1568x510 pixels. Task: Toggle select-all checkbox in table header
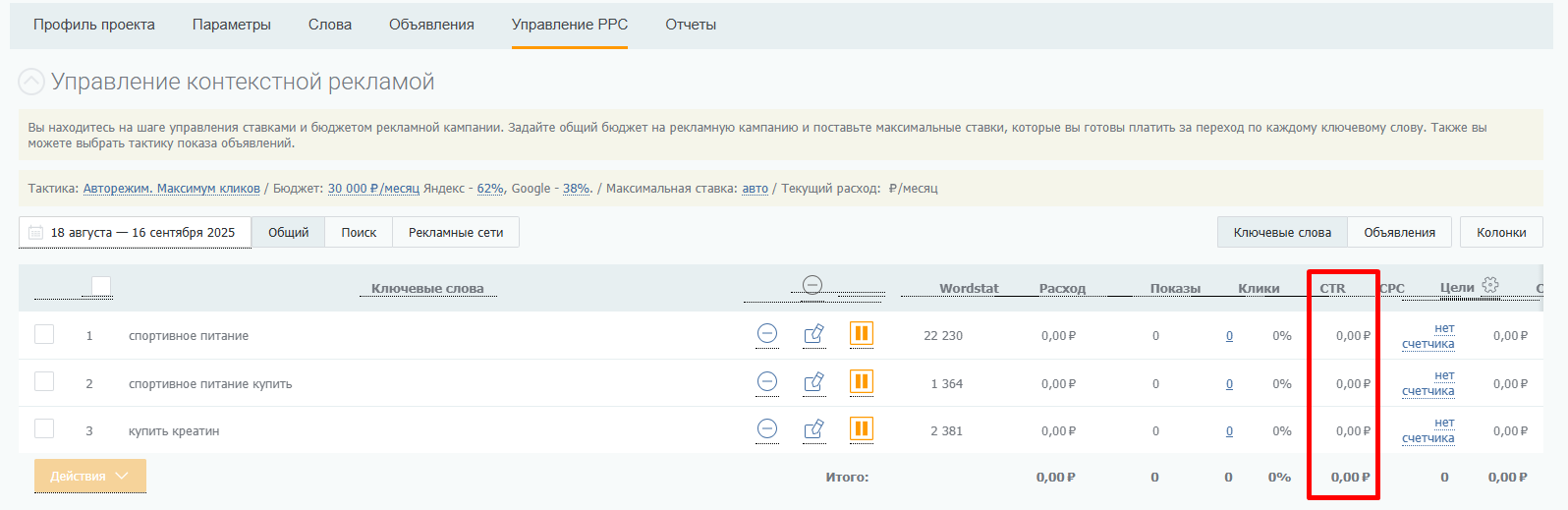coord(101,286)
